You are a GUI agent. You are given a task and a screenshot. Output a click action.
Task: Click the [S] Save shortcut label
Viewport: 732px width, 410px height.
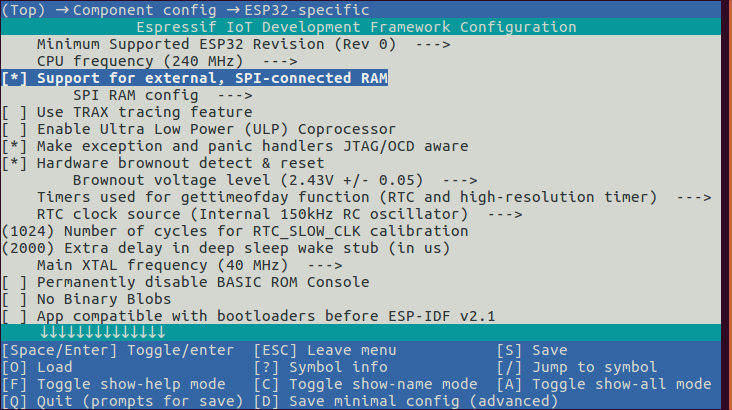tap(531, 350)
